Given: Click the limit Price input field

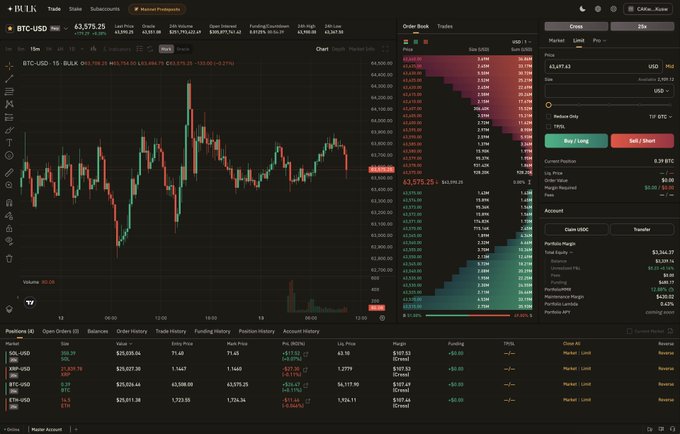Looking at the screenshot, I should click(x=603, y=66).
